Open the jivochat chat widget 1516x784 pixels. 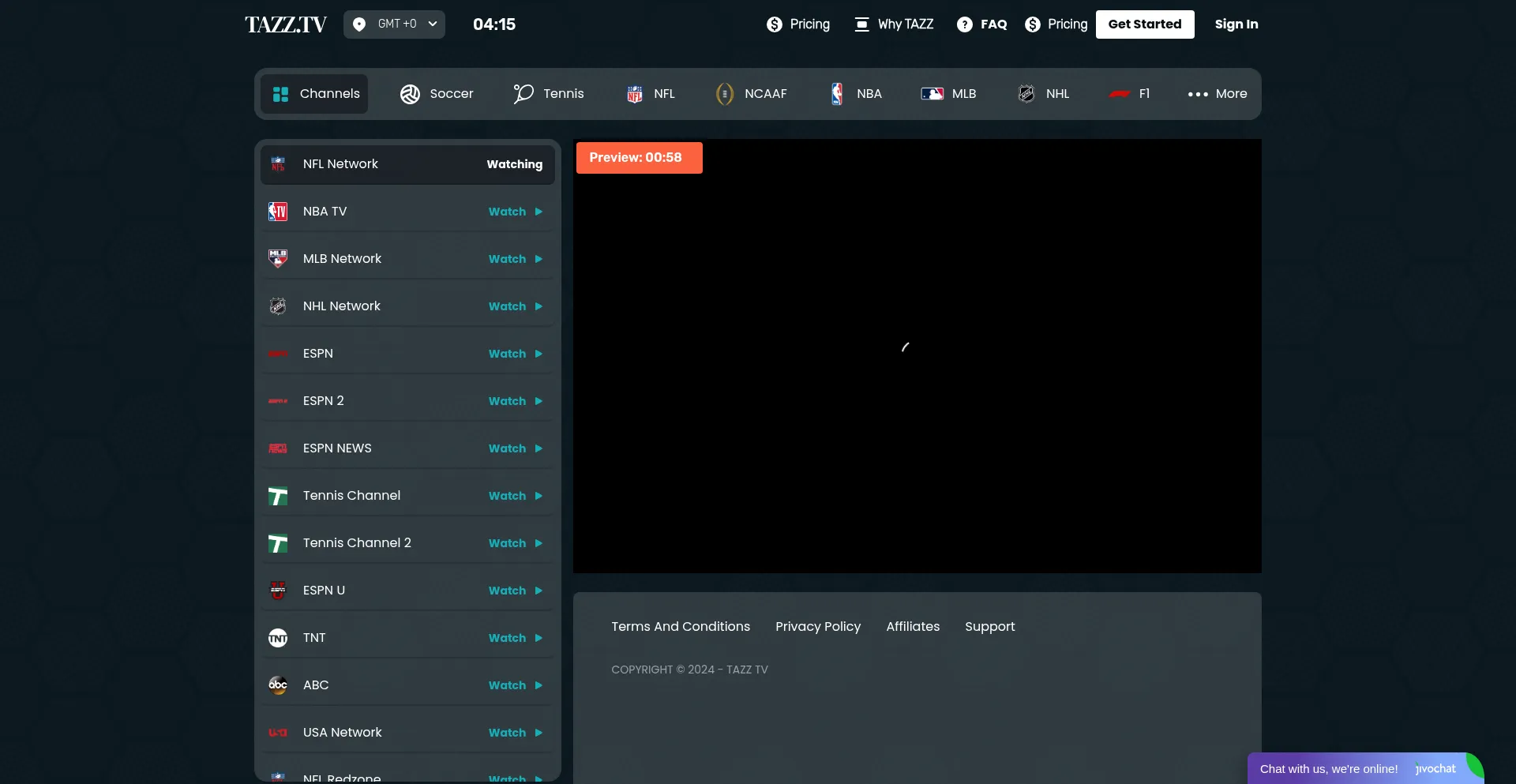1365,768
